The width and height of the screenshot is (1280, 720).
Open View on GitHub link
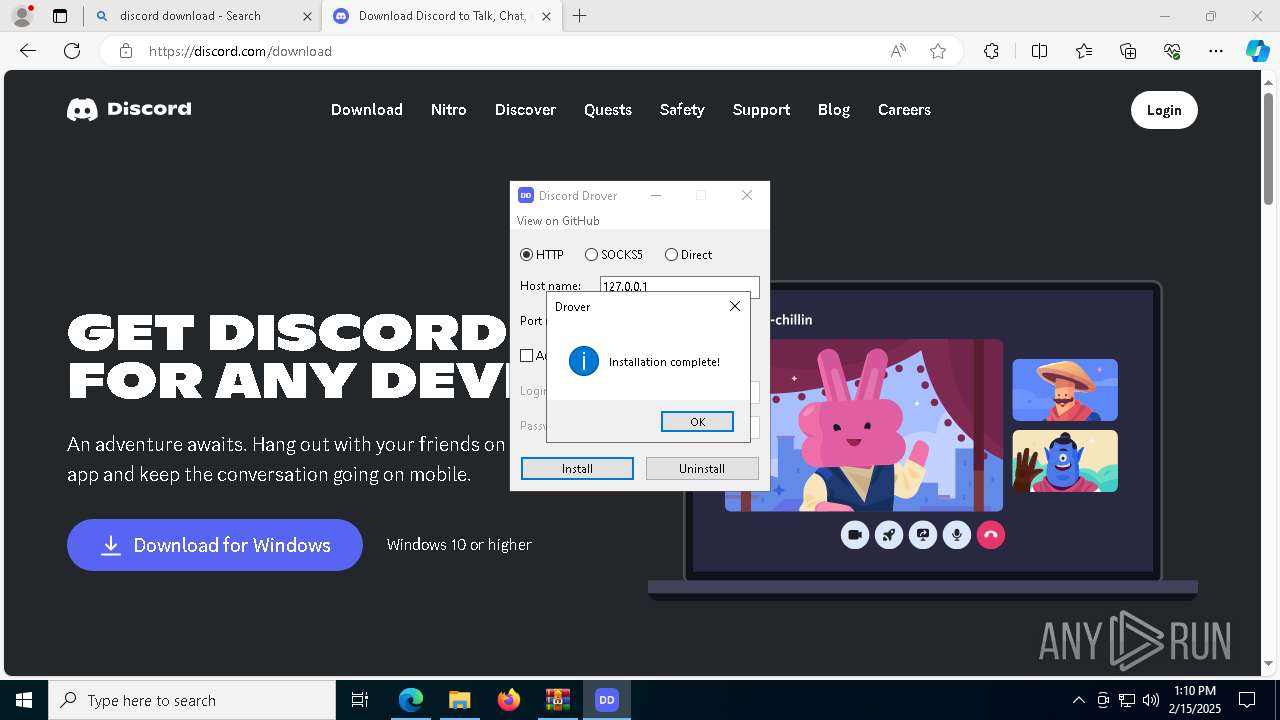tap(558, 220)
